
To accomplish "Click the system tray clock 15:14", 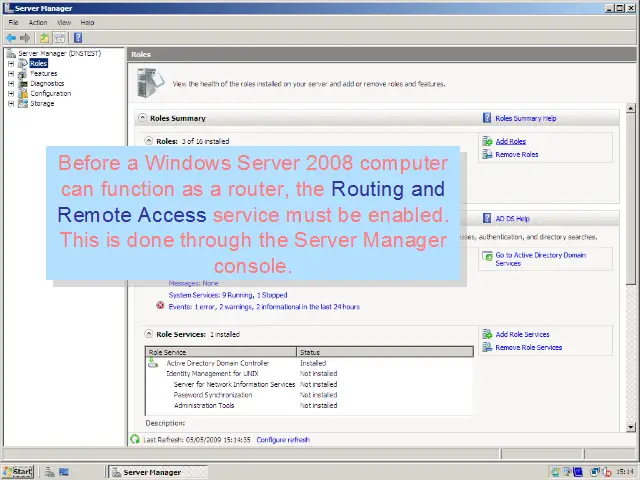I will (625, 472).
